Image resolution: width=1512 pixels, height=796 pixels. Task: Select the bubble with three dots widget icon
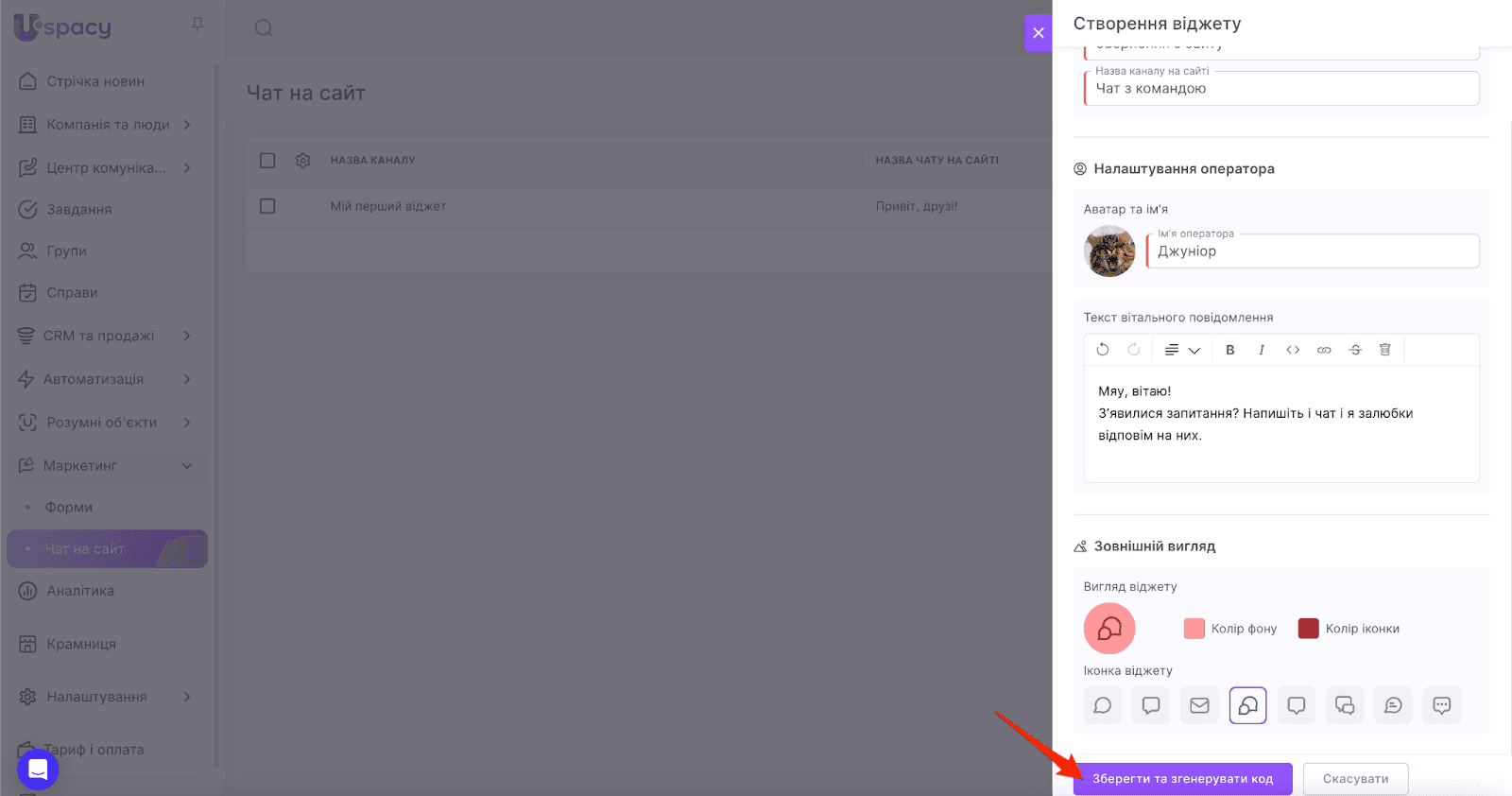1442,705
